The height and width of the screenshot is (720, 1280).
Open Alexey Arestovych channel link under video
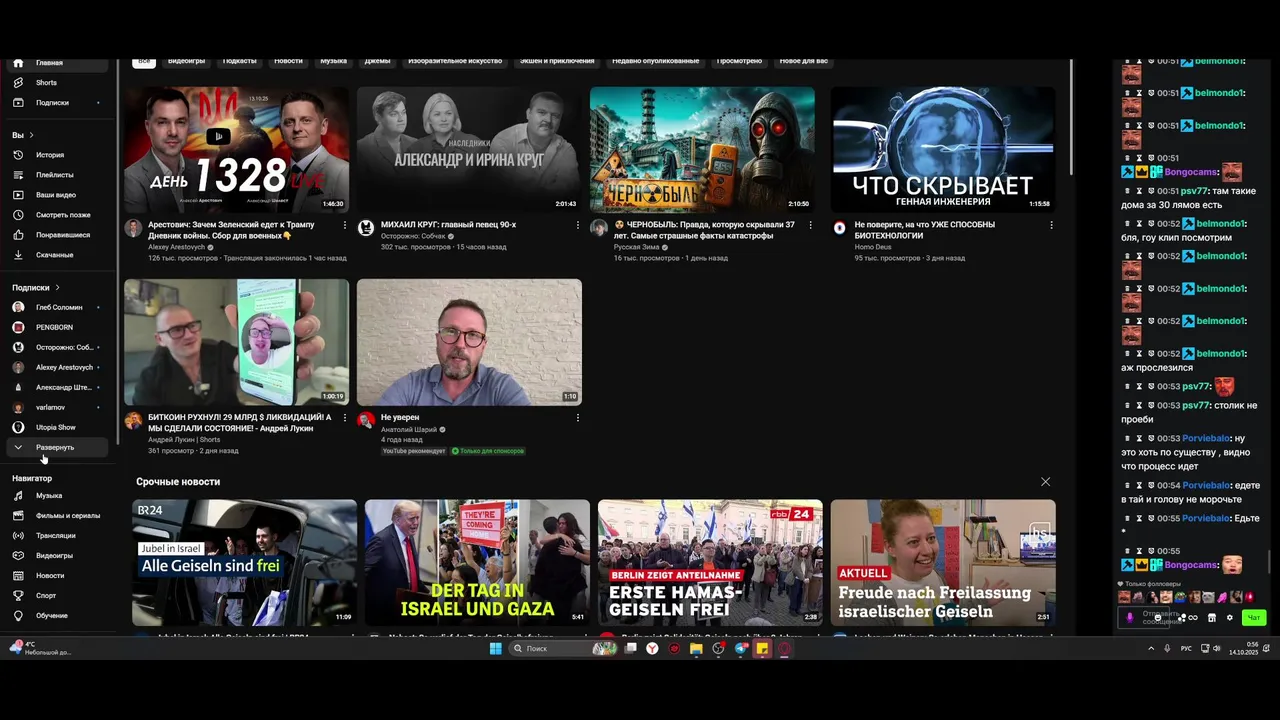click(176, 247)
